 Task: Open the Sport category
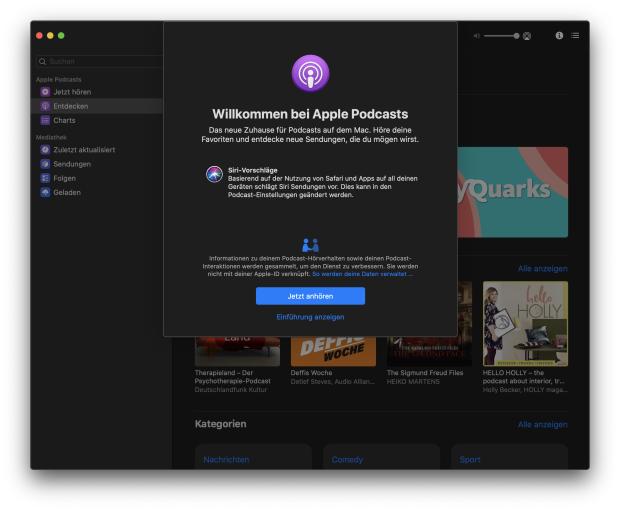509,457
